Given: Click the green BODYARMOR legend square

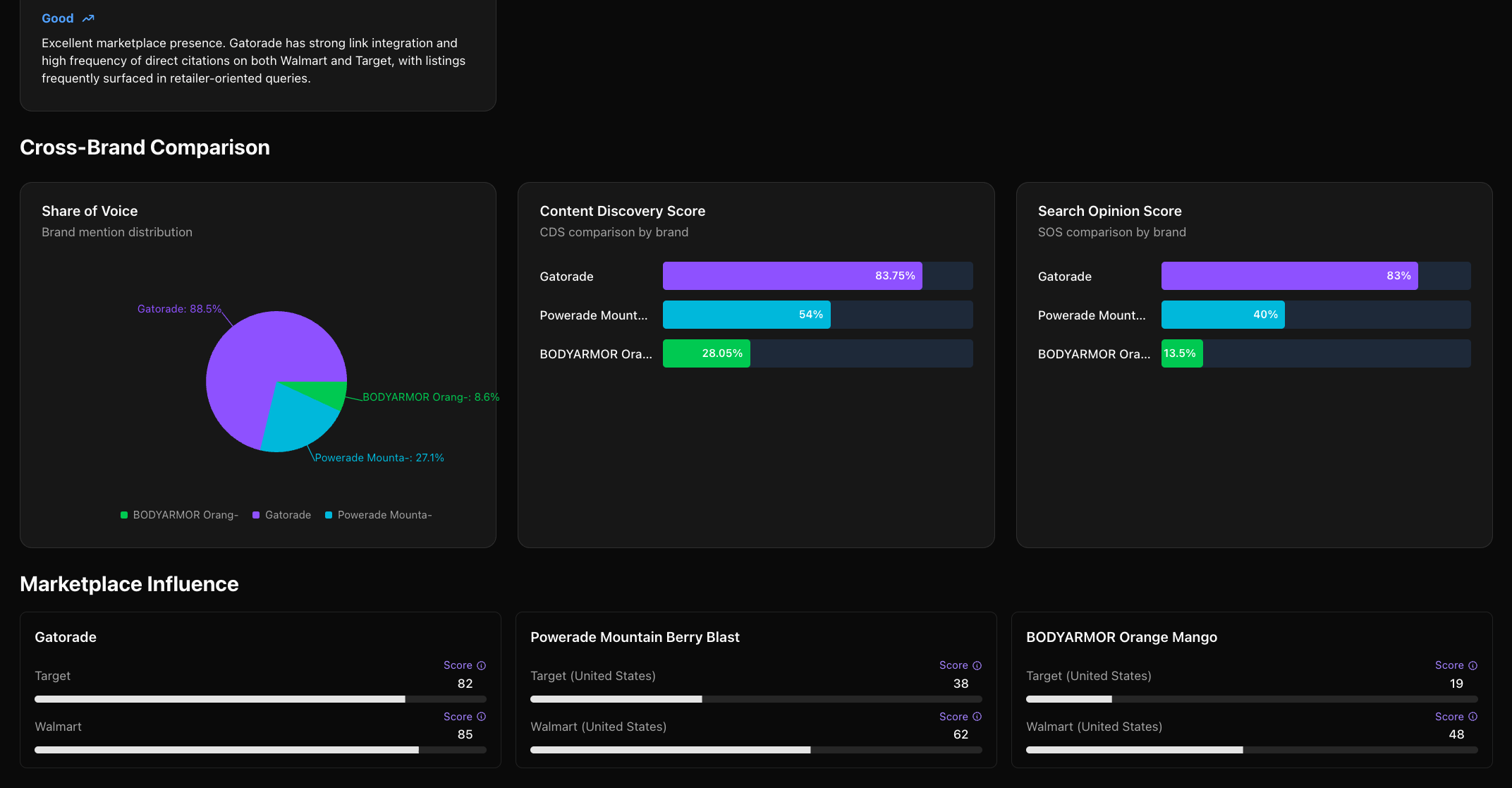Looking at the screenshot, I should pyautogui.click(x=124, y=515).
